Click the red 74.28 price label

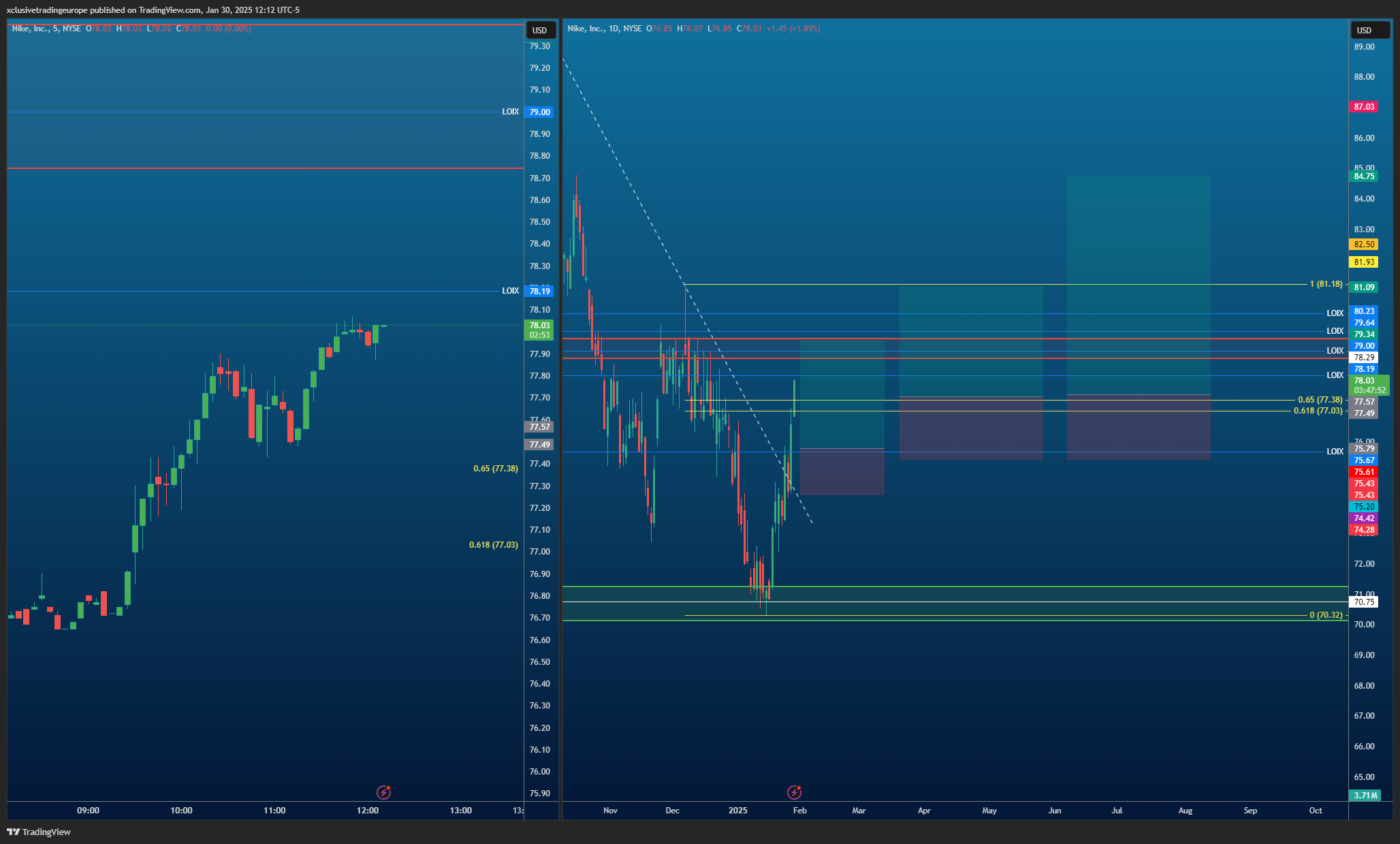(x=1364, y=530)
